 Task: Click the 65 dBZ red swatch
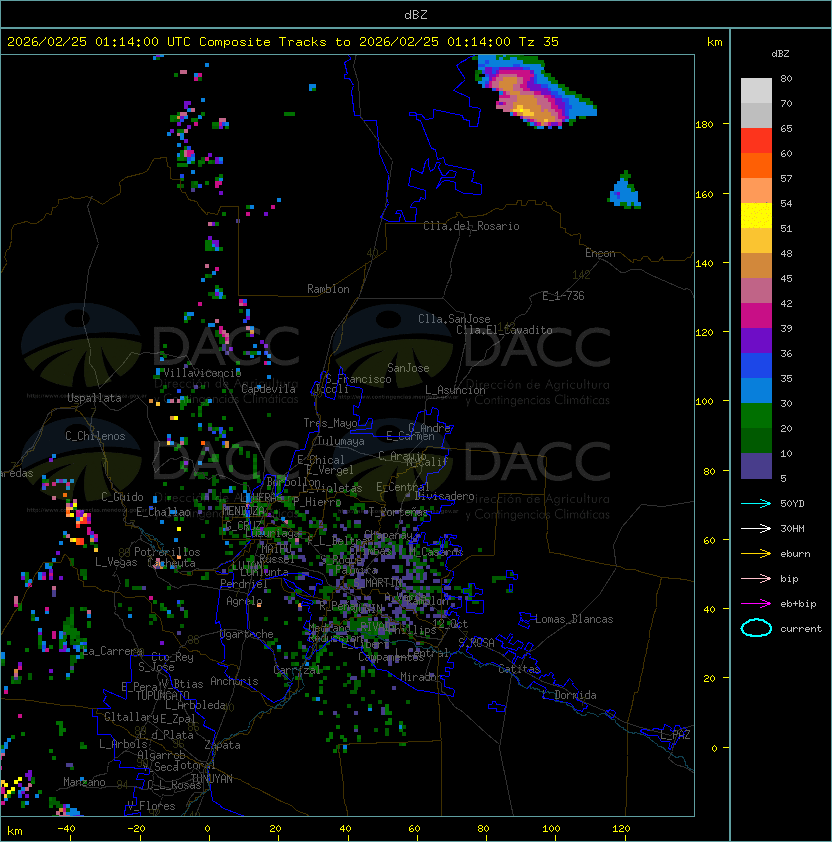click(756, 141)
